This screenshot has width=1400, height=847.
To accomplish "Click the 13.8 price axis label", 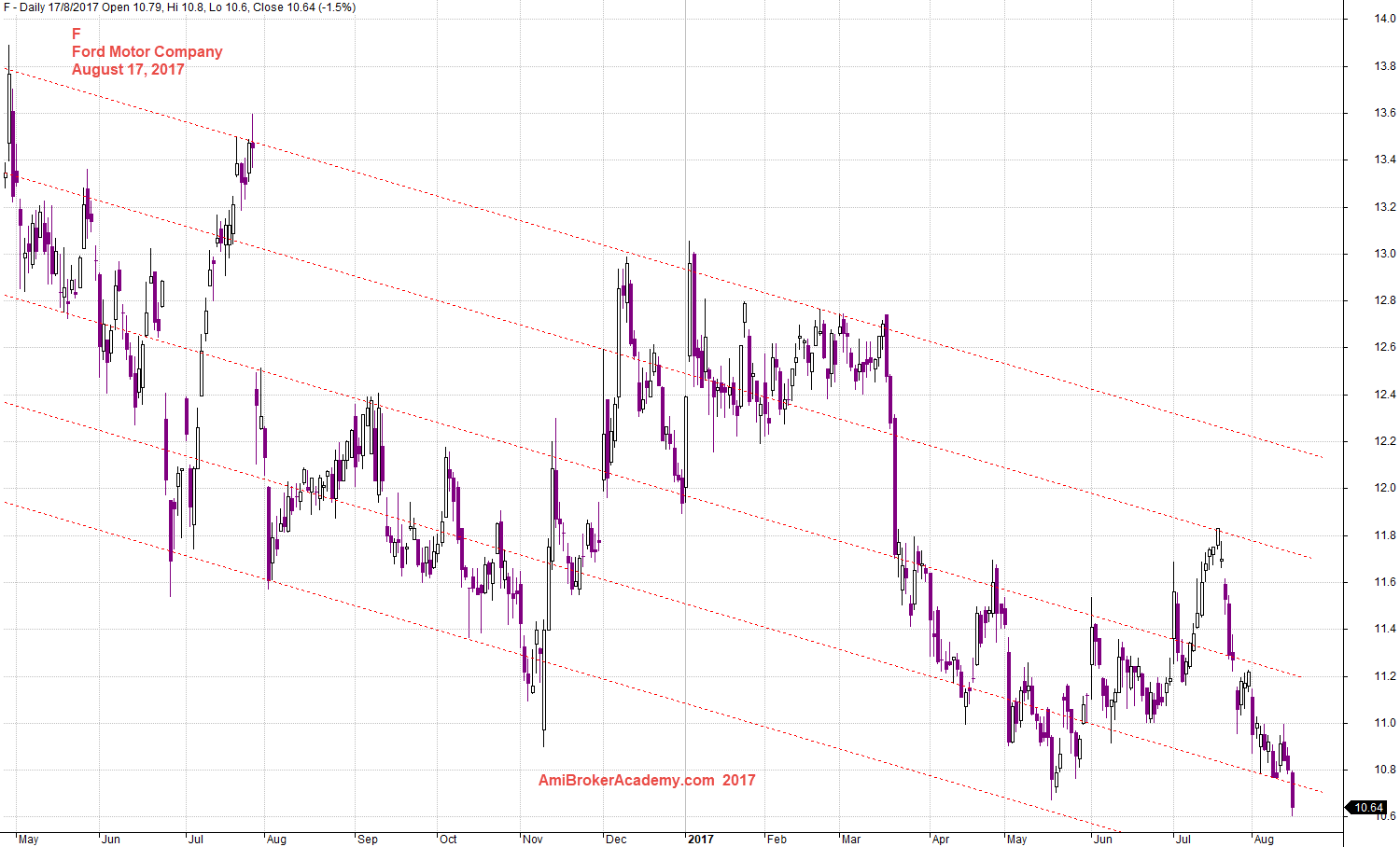I will pos(1384,66).
